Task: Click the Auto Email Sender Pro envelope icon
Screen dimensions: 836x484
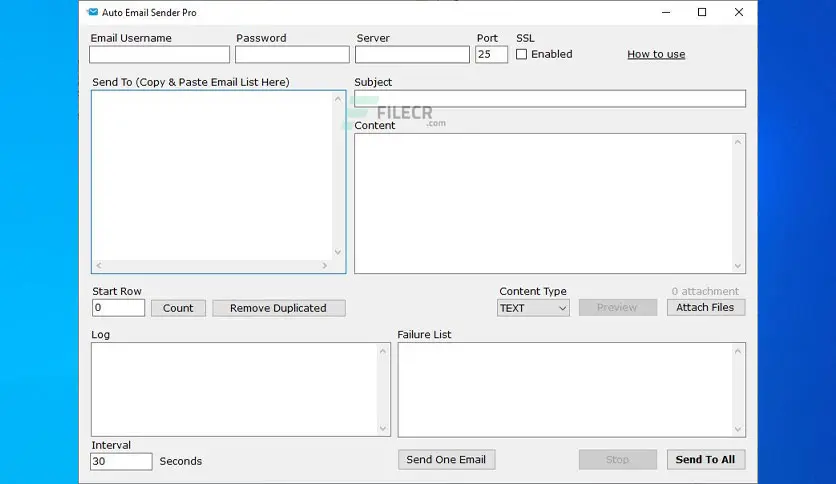Action: click(x=93, y=12)
